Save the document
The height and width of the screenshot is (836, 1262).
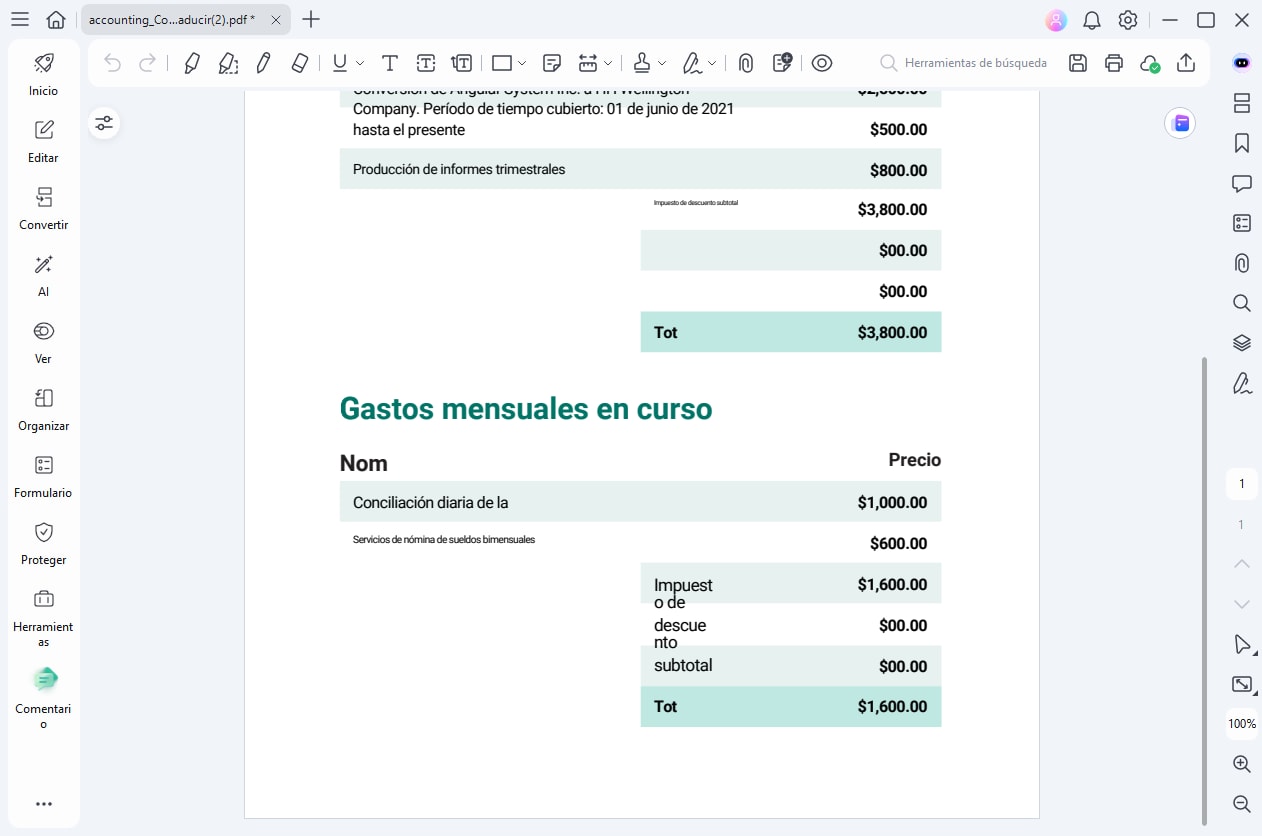pos(1077,62)
